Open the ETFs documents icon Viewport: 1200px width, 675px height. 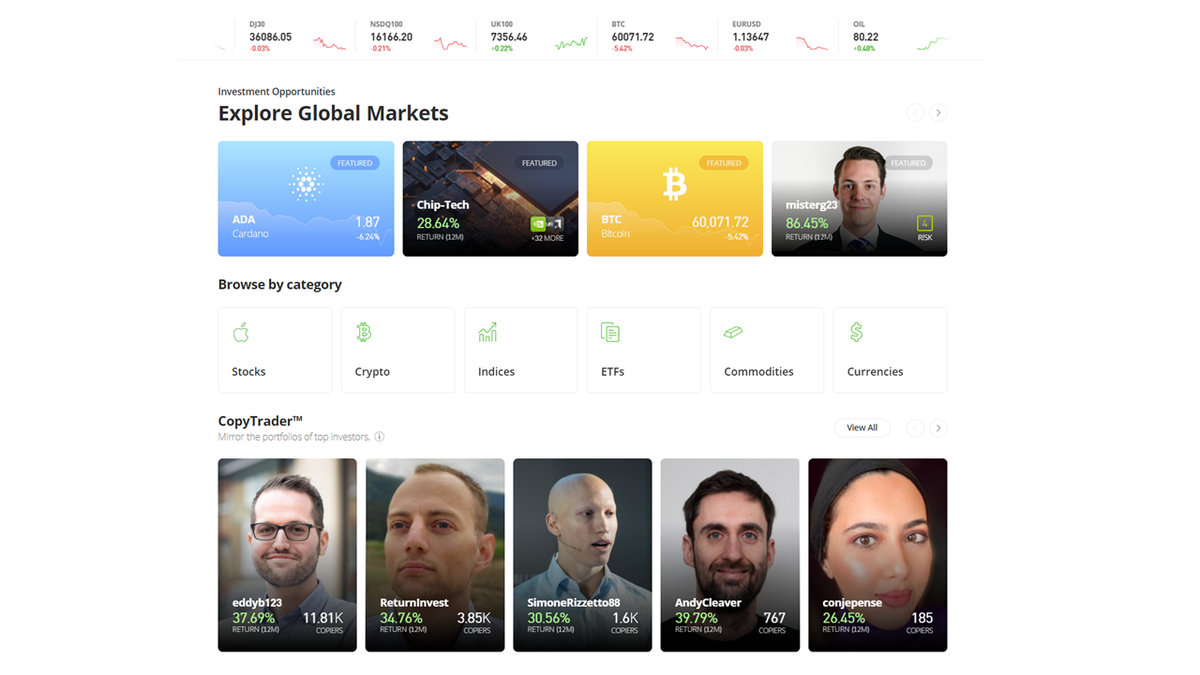[610, 331]
